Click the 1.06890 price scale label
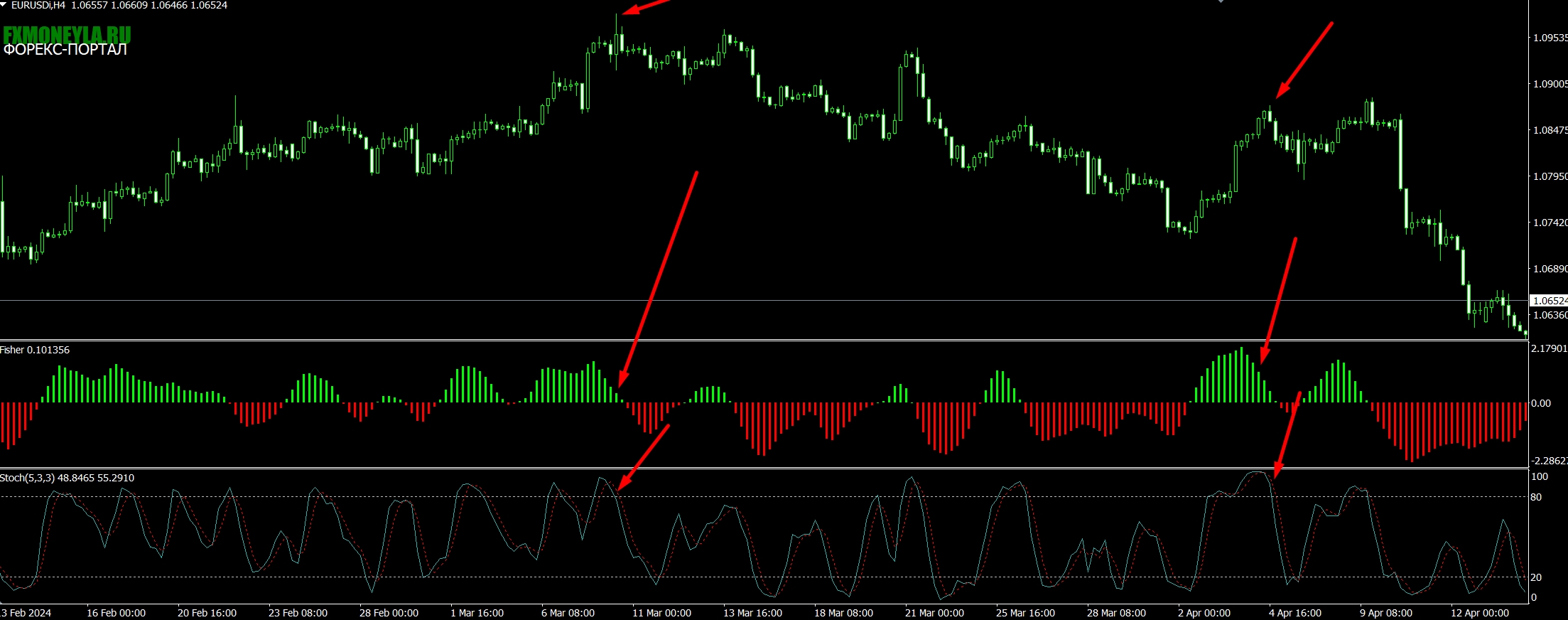1568x620 pixels. pyautogui.click(x=1550, y=269)
